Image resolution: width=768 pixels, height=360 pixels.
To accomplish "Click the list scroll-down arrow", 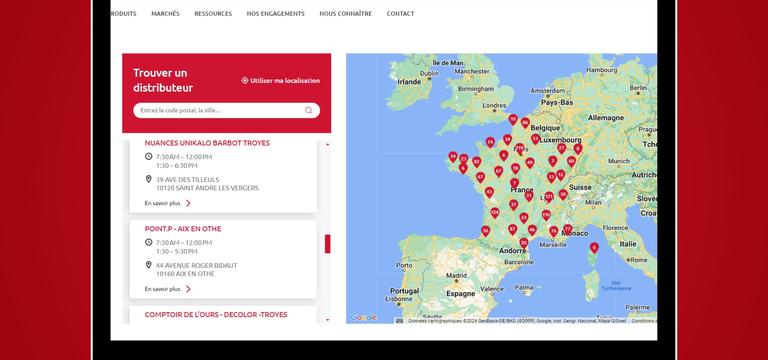I will (x=328, y=319).
